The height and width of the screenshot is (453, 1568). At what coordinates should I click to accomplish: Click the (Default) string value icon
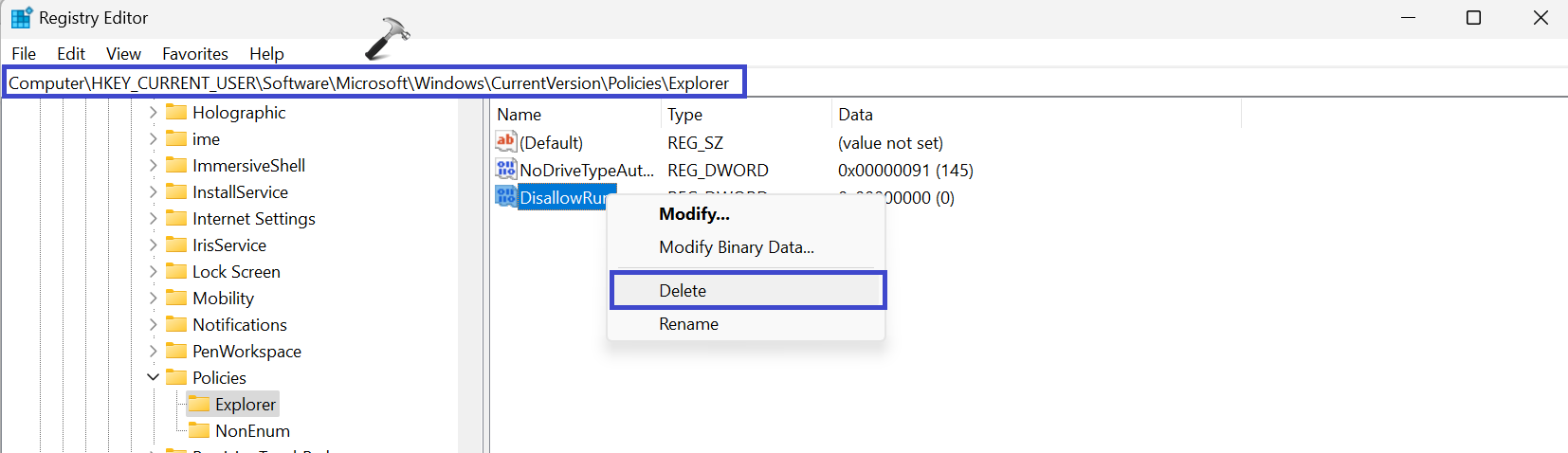506,142
